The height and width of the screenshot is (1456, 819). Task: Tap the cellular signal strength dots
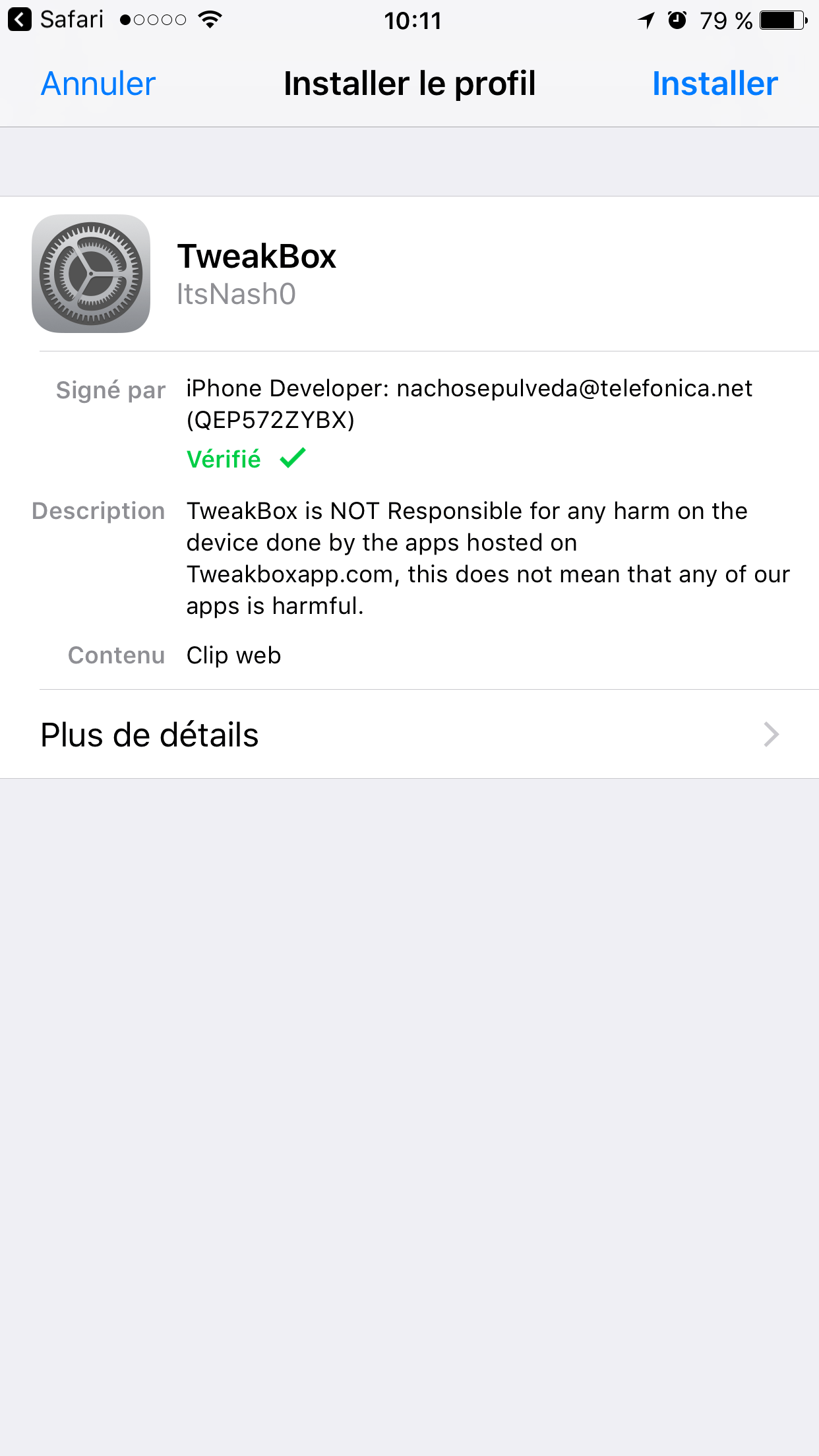click(x=153, y=20)
